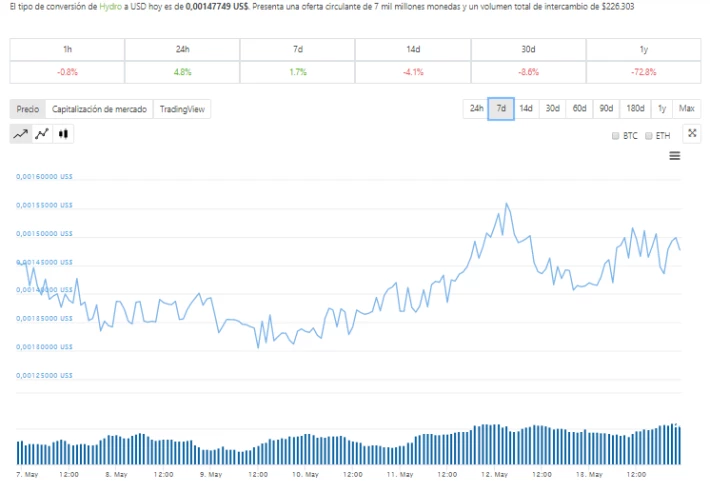
Task: Choose the 14d chart range
Action: (x=526, y=109)
